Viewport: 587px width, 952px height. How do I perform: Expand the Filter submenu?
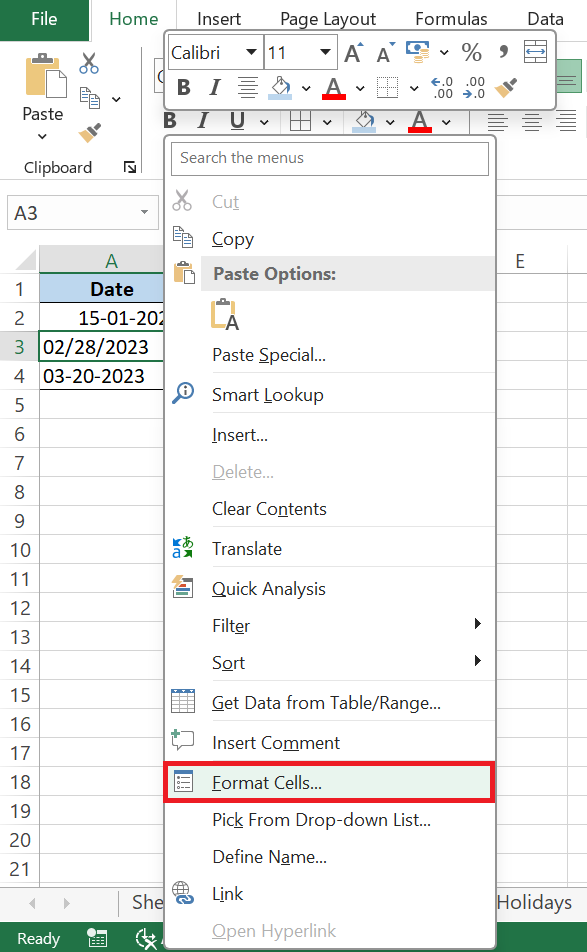(x=330, y=625)
